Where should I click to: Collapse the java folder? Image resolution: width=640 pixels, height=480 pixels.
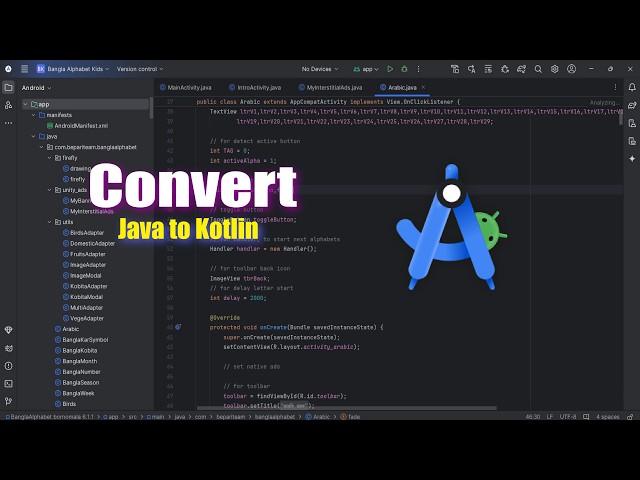33,136
